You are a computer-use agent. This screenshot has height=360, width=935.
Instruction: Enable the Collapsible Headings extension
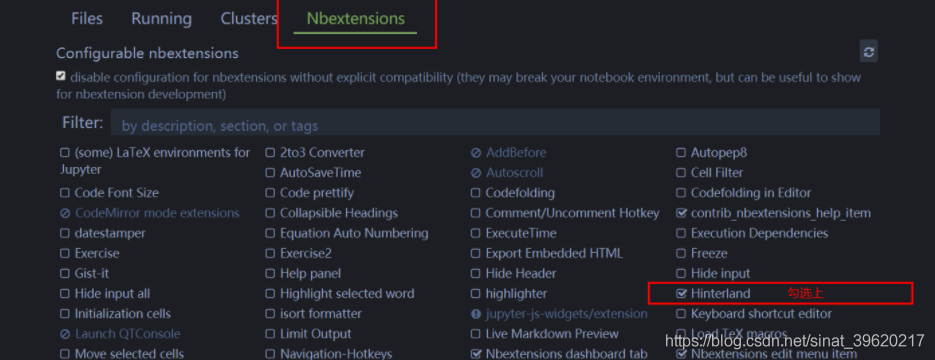[270, 213]
